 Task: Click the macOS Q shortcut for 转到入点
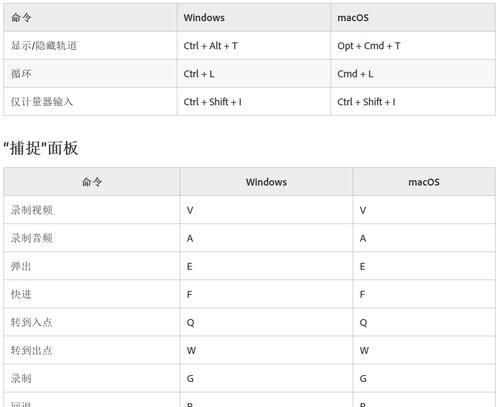click(x=363, y=322)
